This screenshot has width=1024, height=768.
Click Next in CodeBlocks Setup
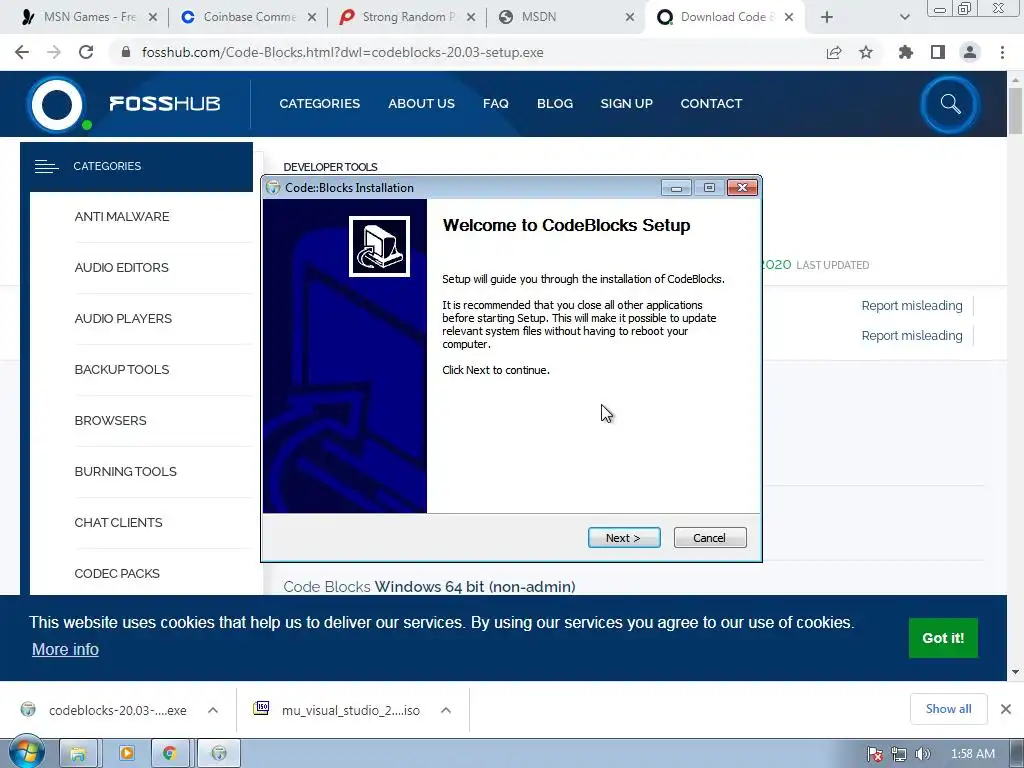(624, 537)
